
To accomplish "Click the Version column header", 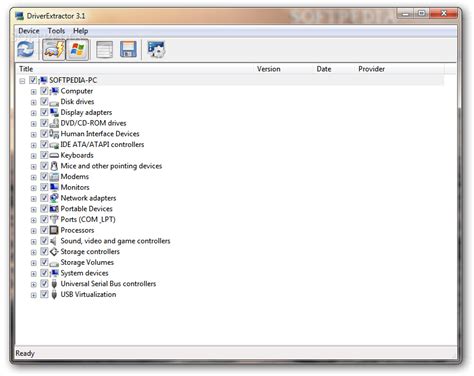I will pyautogui.click(x=269, y=69).
